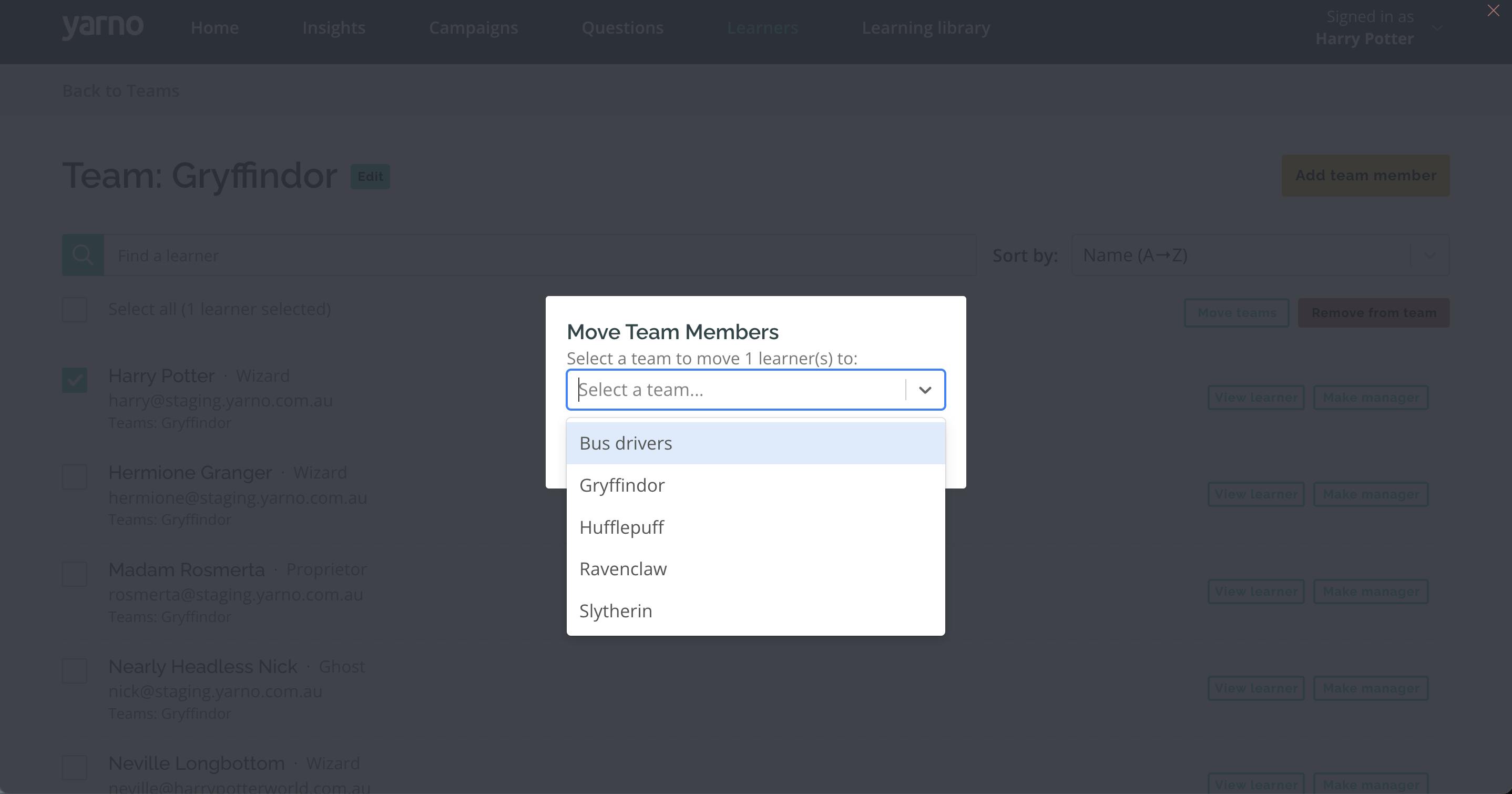This screenshot has height=794, width=1512.
Task: Click the Add team member button
Action: (x=1365, y=176)
